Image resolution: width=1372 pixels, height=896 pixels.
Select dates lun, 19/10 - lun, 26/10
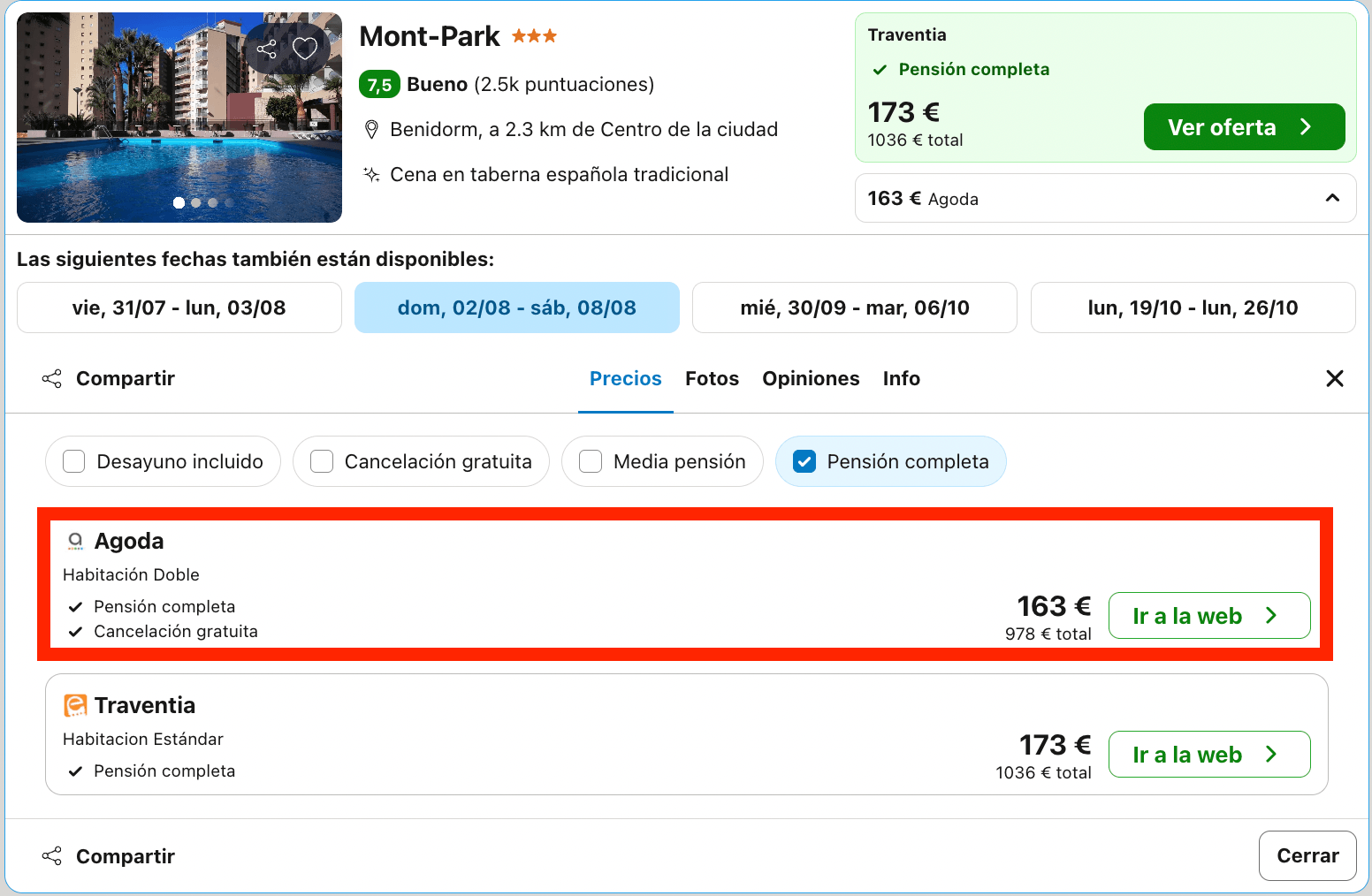[x=1193, y=308]
